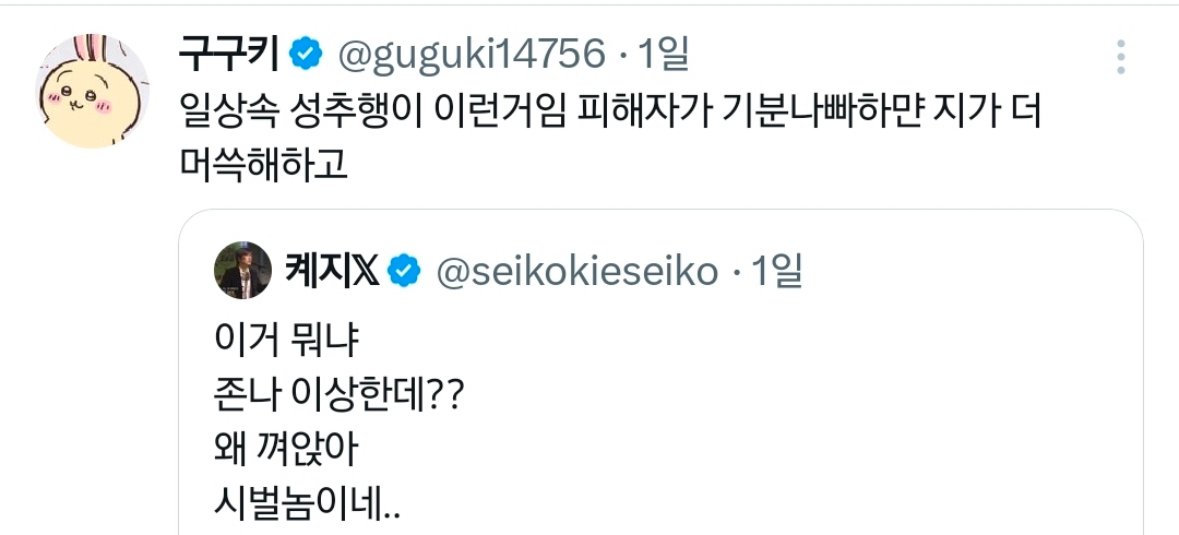1179x535 pixels.
Task: Open the @guguki14756 handle
Action: pos(474,56)
